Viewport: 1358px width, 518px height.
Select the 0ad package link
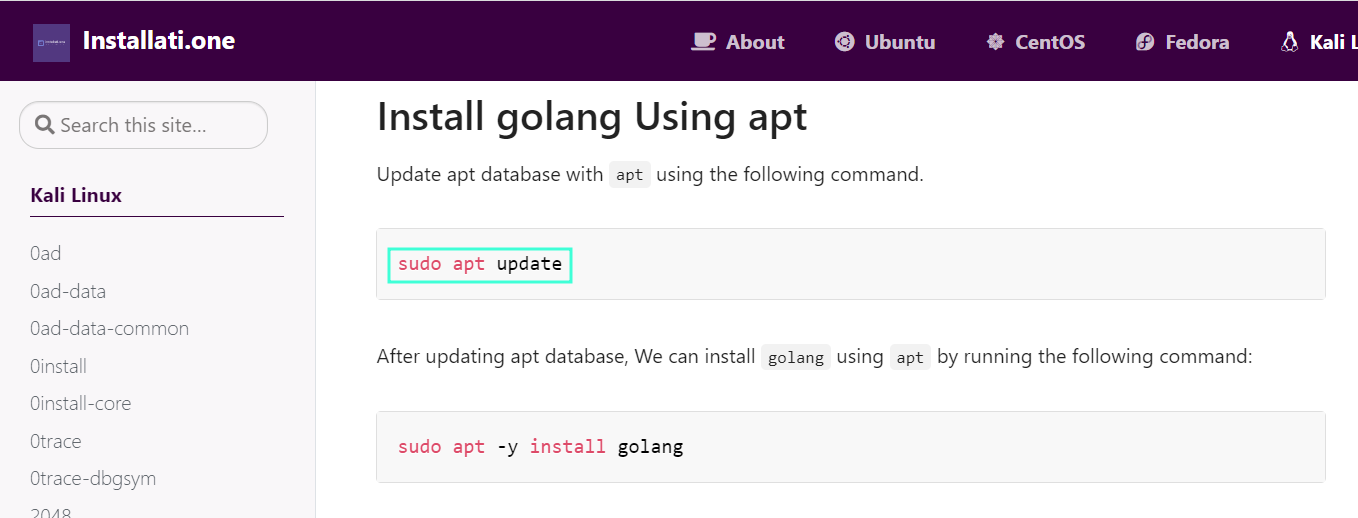[x=46, y=253]
